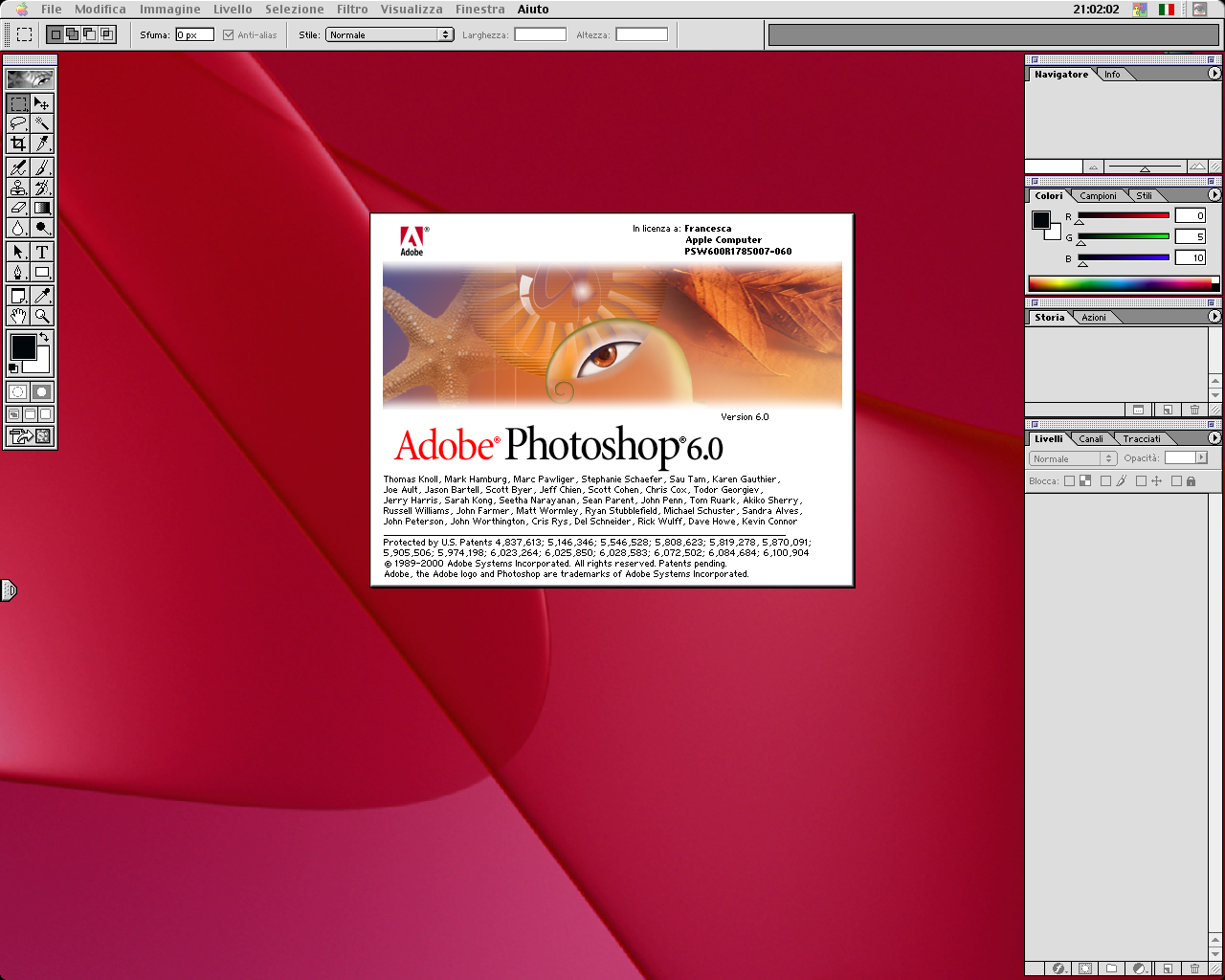Open the Colori palette menu arrow
1225x980 pixels.
(x=1214, y=195)
